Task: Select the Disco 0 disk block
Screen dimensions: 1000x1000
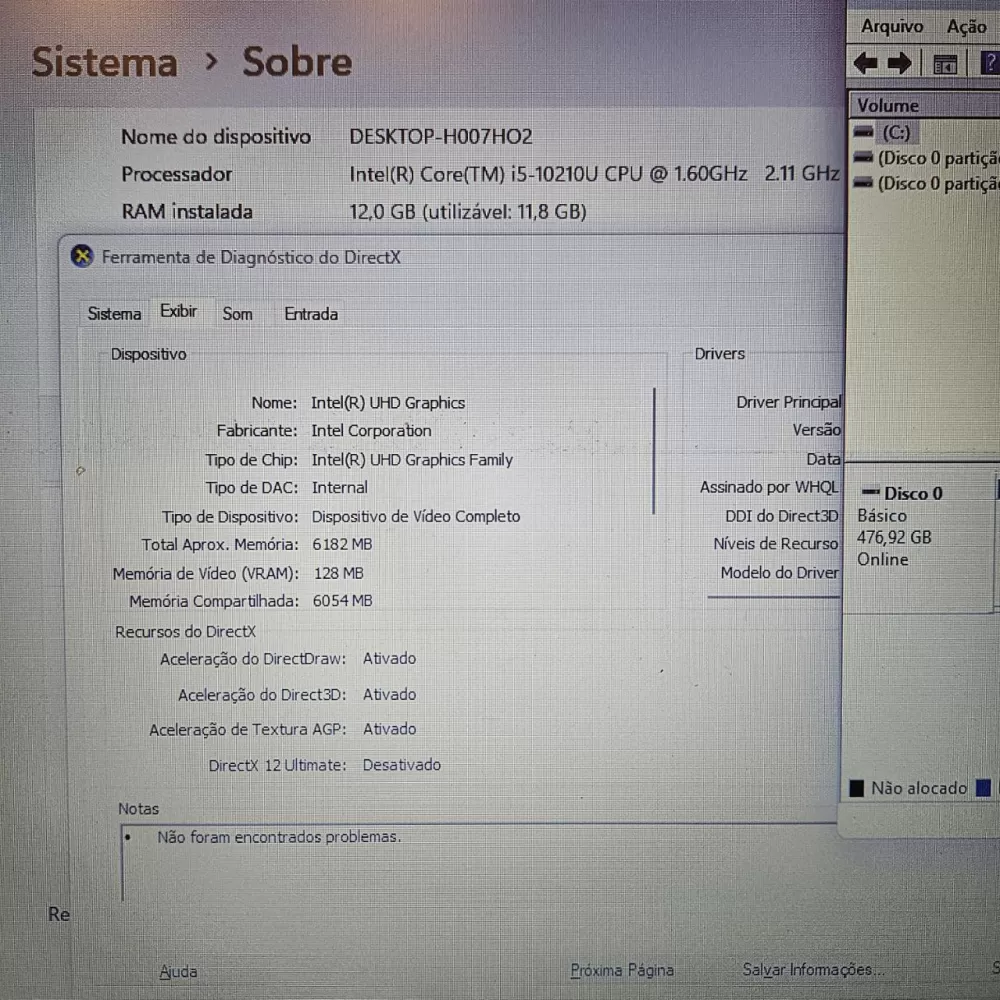Action: point(910,525)
